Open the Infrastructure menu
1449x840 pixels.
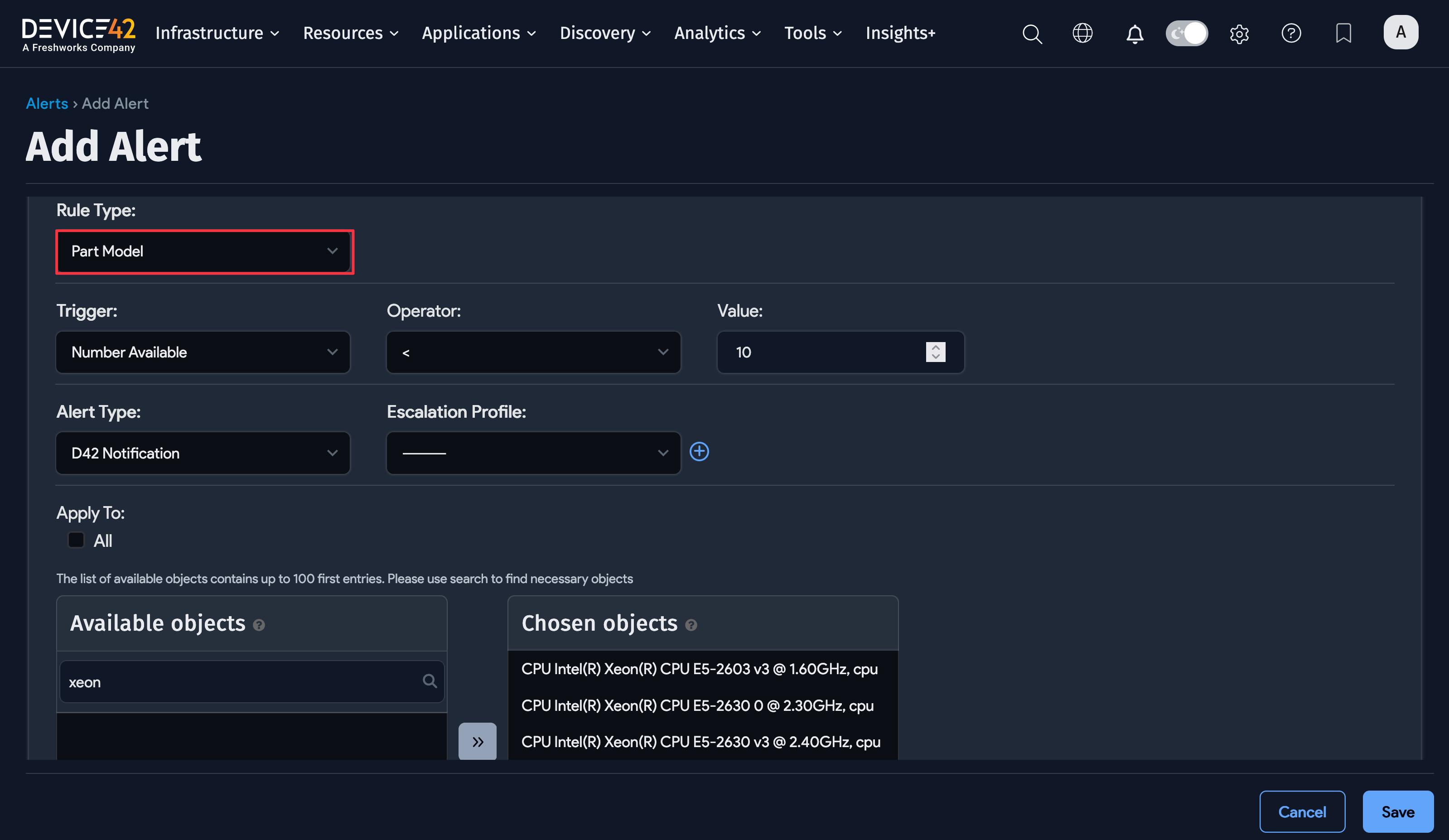tap(217, 33)
